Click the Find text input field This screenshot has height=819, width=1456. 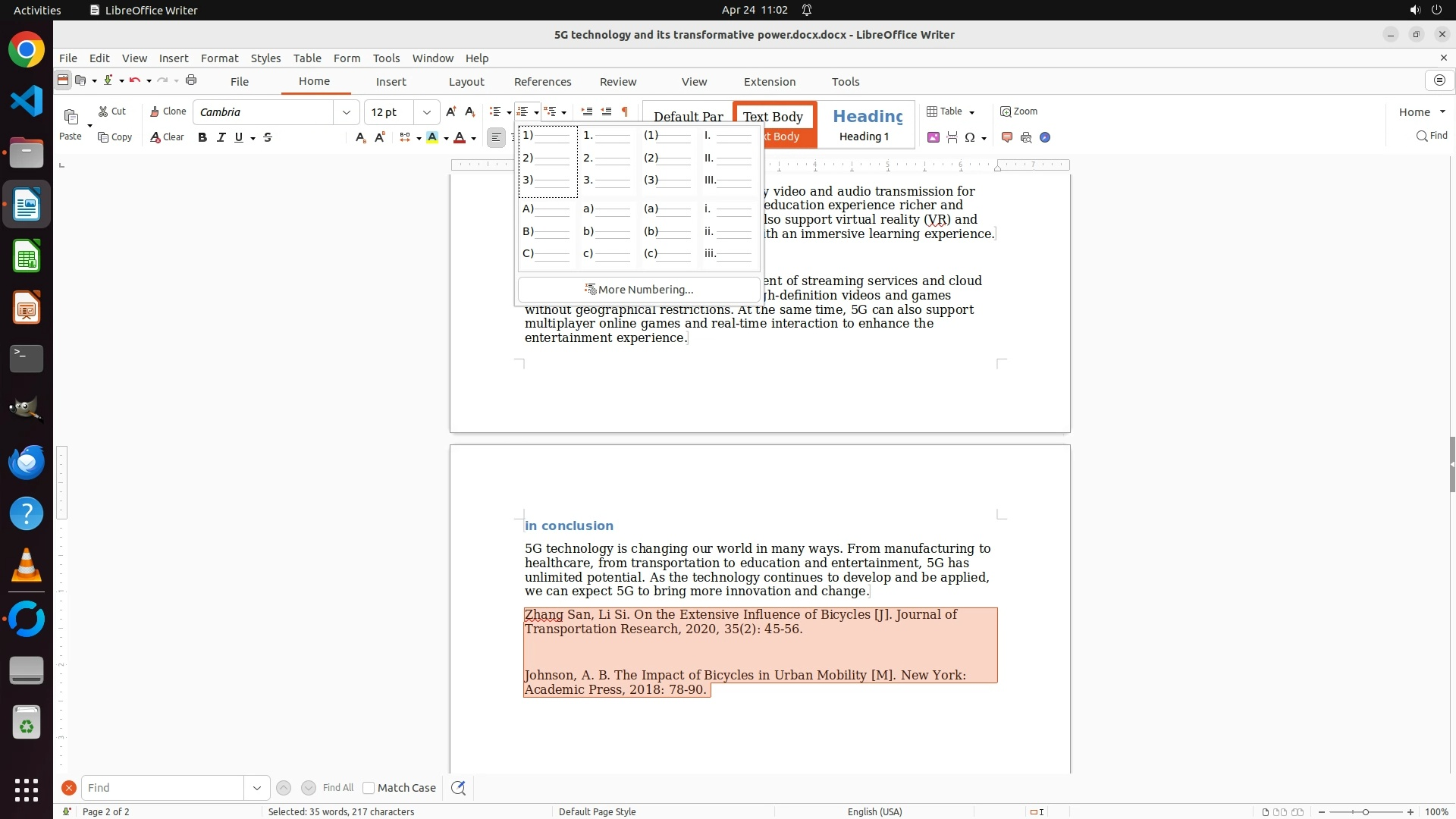[x=162, y=788]
